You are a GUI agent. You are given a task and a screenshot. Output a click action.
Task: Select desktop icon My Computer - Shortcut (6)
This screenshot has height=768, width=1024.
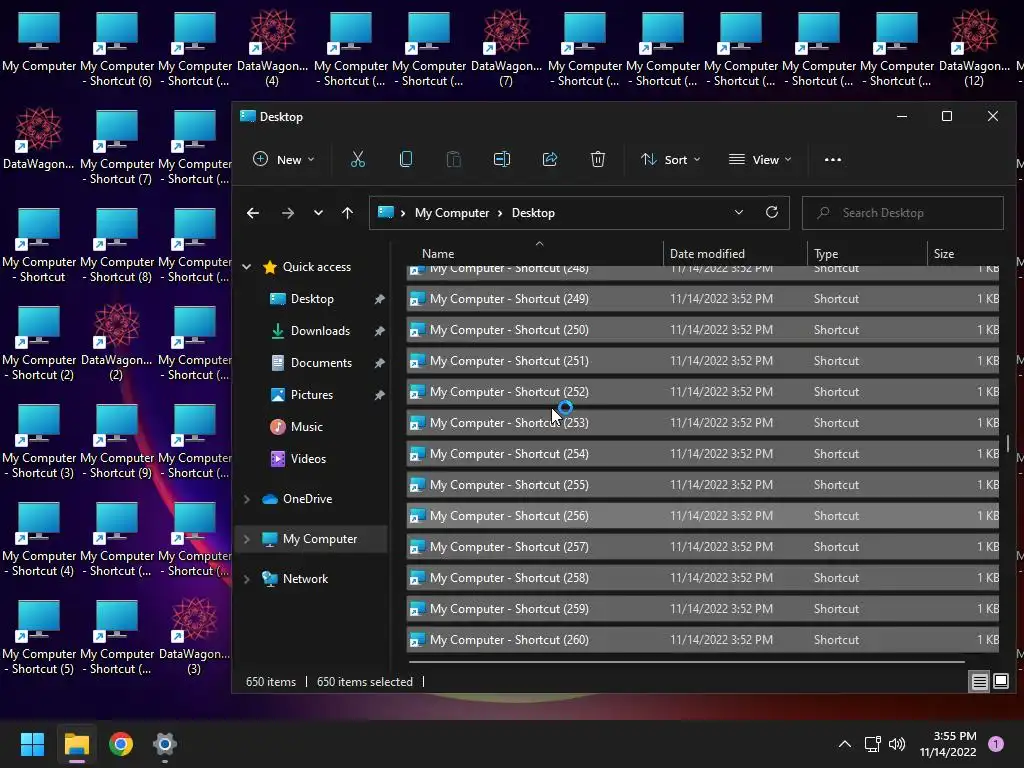(x=117, y=50)
